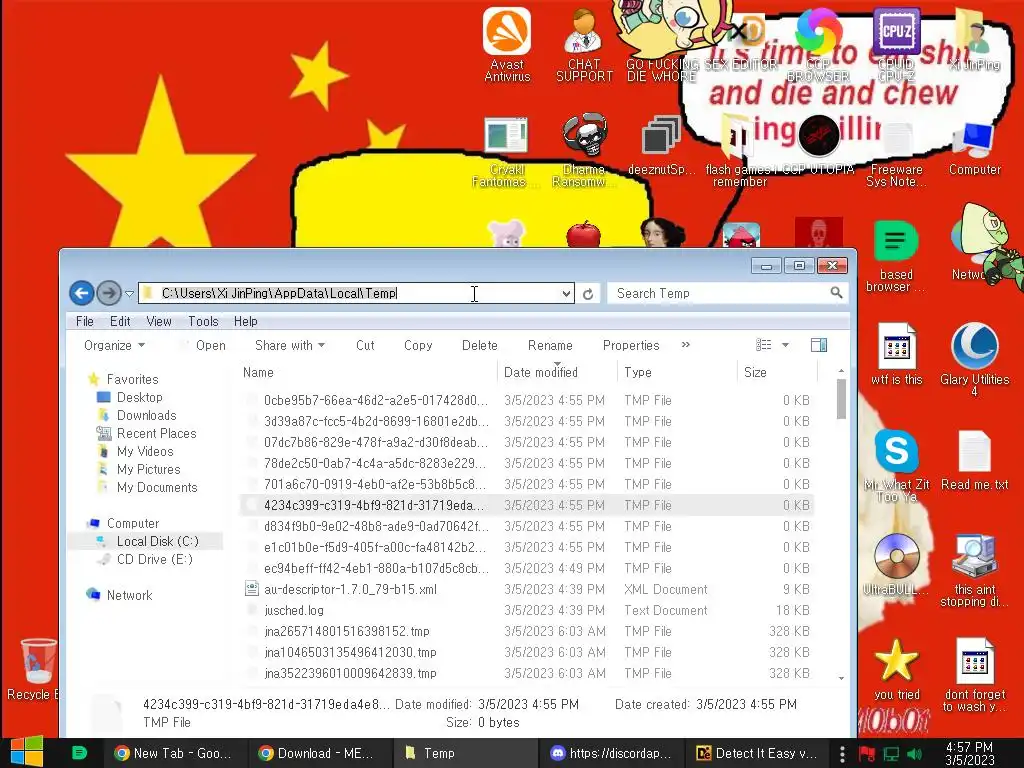
Task: Toggle the preview pane button
Action: 819,345
